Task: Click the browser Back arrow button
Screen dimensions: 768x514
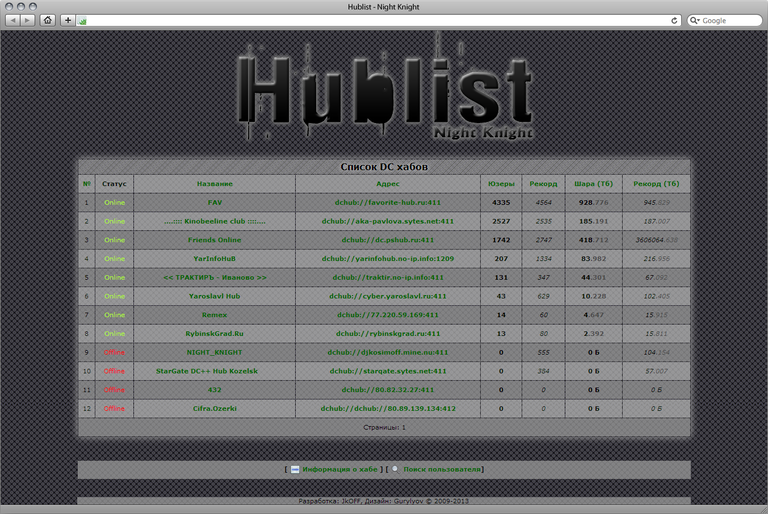Action: [x=13, y=20]
